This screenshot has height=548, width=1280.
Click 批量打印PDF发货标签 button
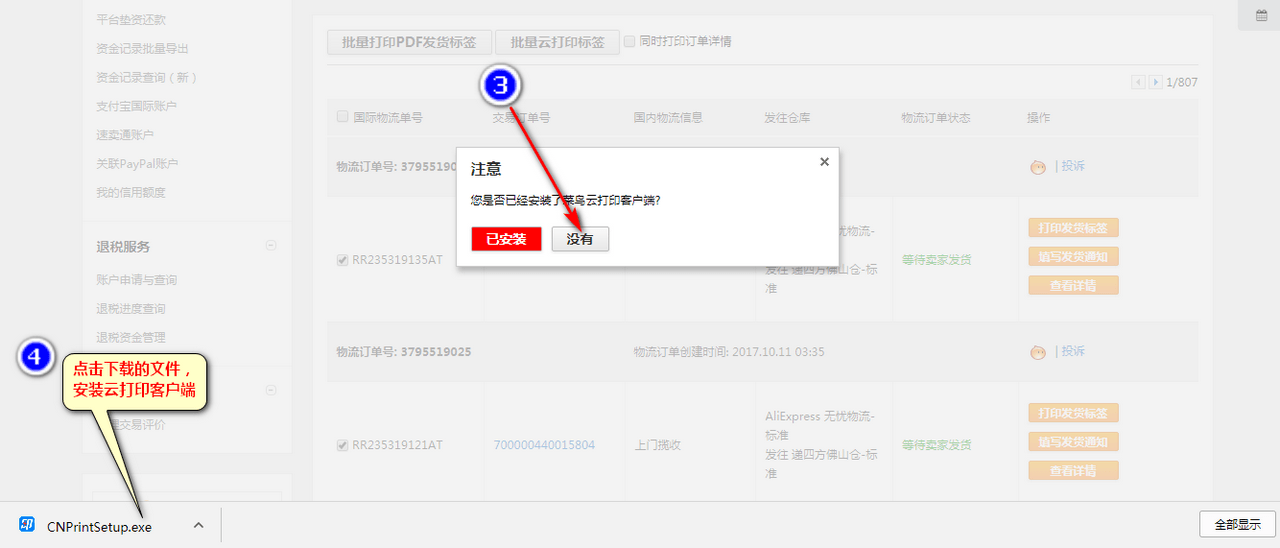point(410,42)
